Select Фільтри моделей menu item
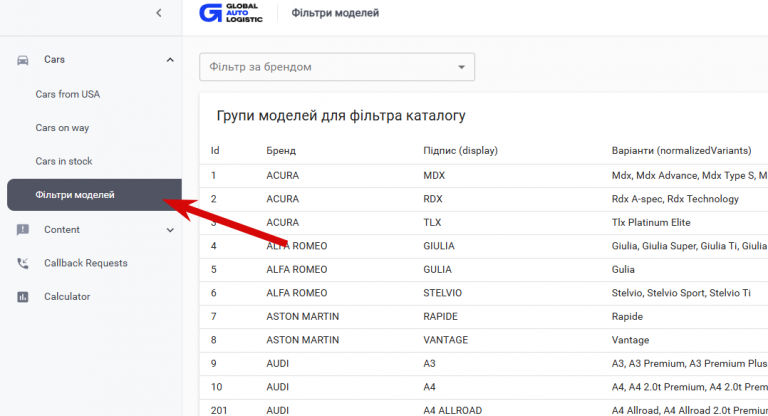The width and height of the screenshot is (768, 416). click(94, 195)
